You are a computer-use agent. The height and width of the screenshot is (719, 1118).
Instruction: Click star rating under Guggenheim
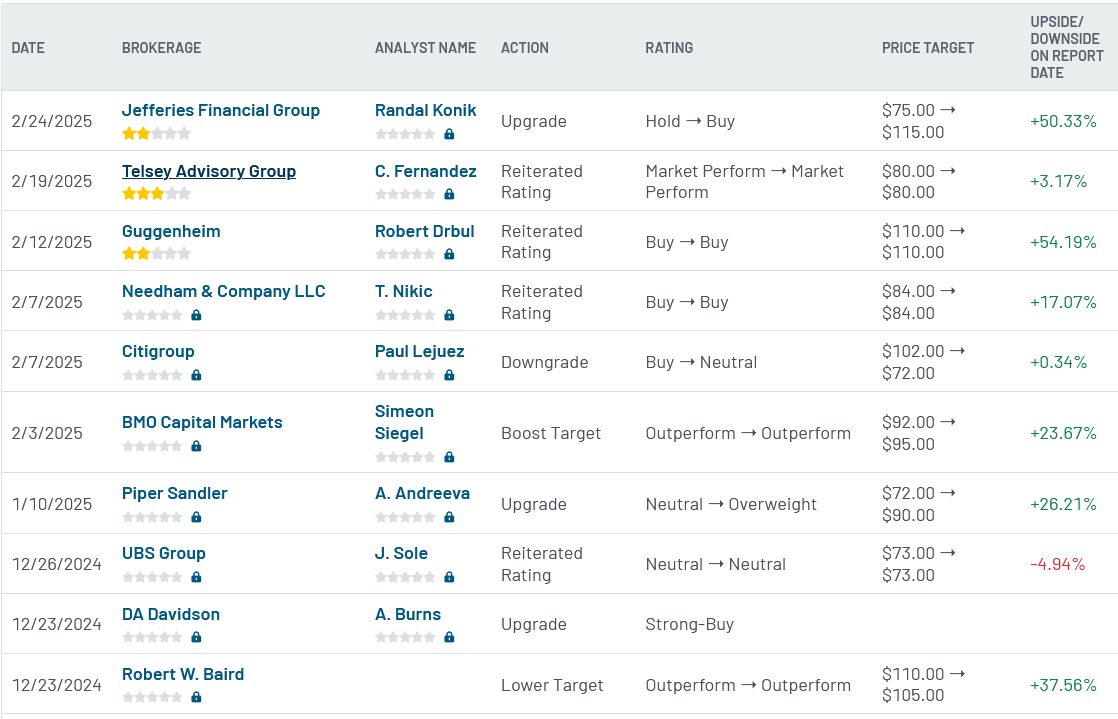click(156, 253)
